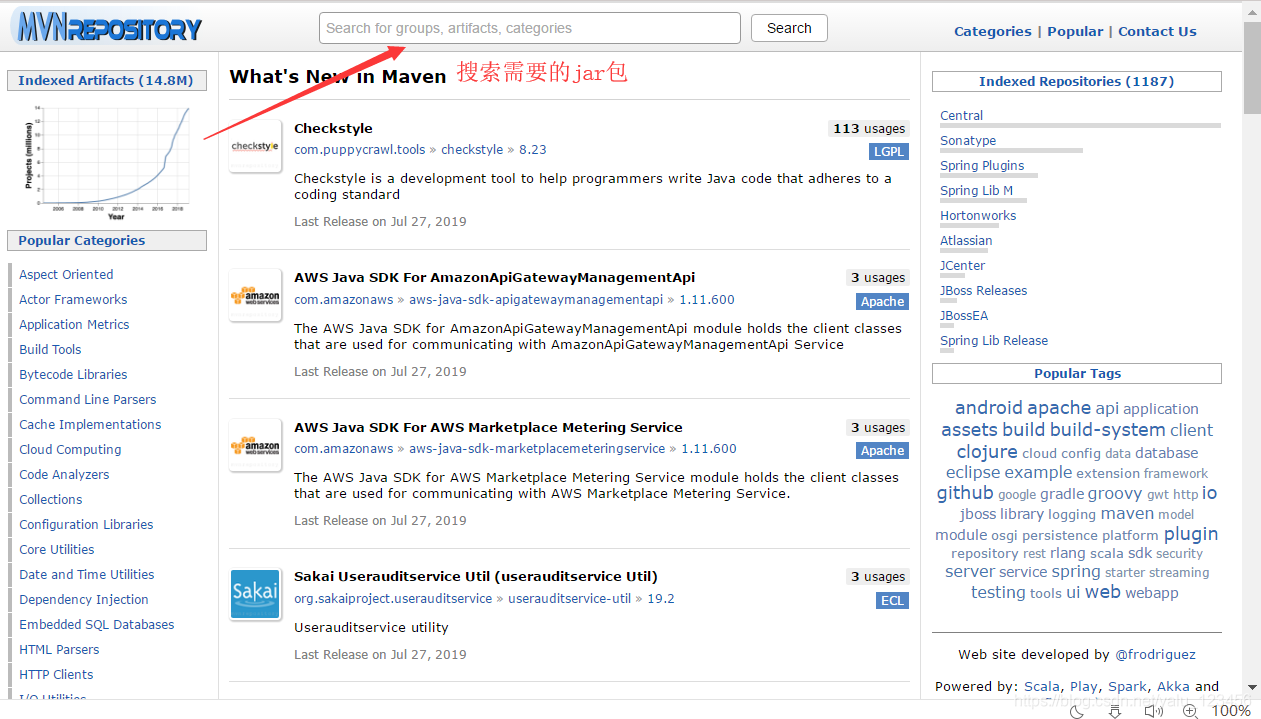
Task: Click the org.sakaiproject.userauditservice group link
Action: click(393, 598)
